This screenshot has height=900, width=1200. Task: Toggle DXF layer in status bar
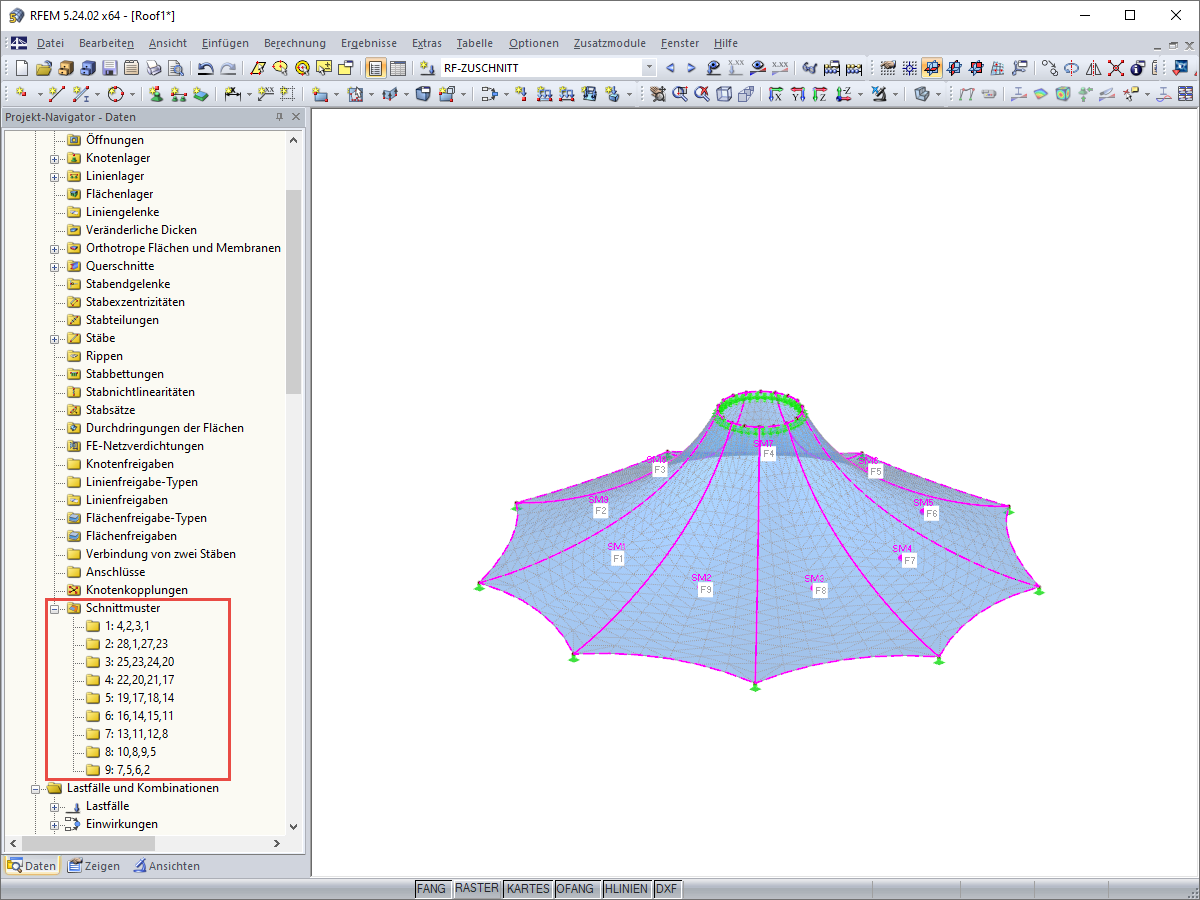(667, 889)
